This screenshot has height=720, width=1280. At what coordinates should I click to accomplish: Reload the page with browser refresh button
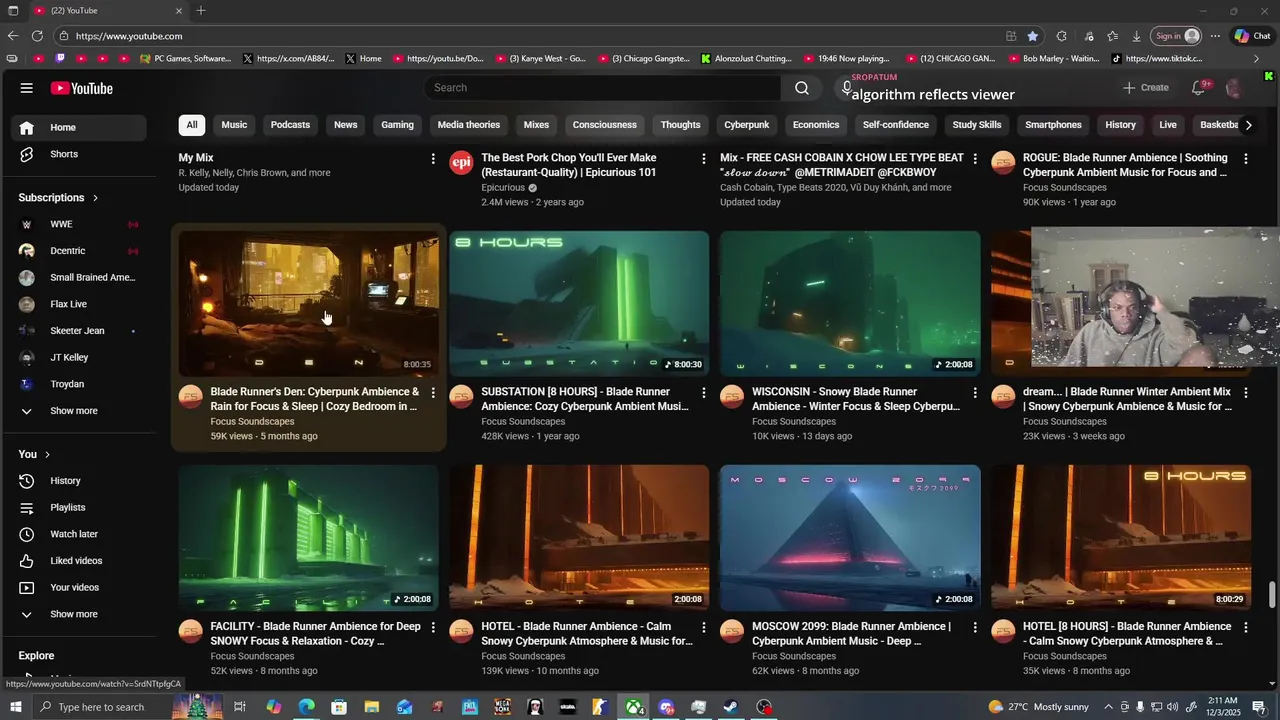pos(37,36)
